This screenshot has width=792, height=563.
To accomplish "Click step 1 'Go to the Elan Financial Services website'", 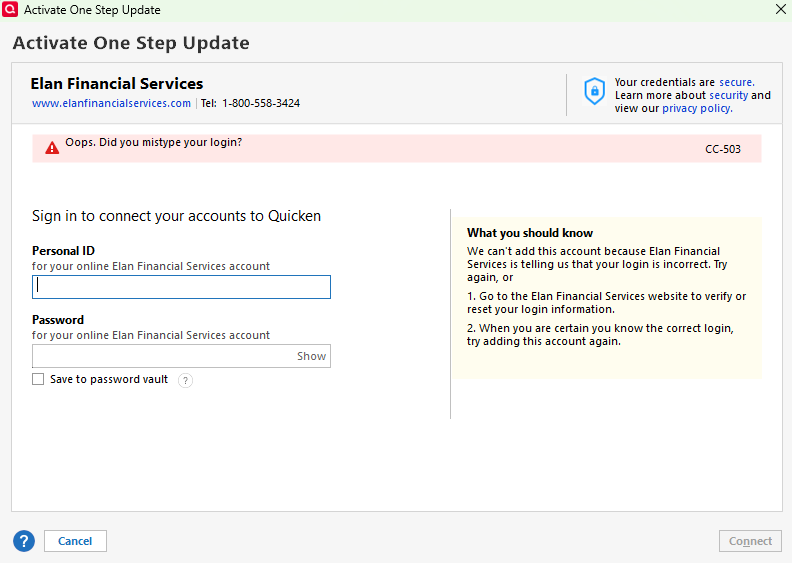I will point(606,303).
